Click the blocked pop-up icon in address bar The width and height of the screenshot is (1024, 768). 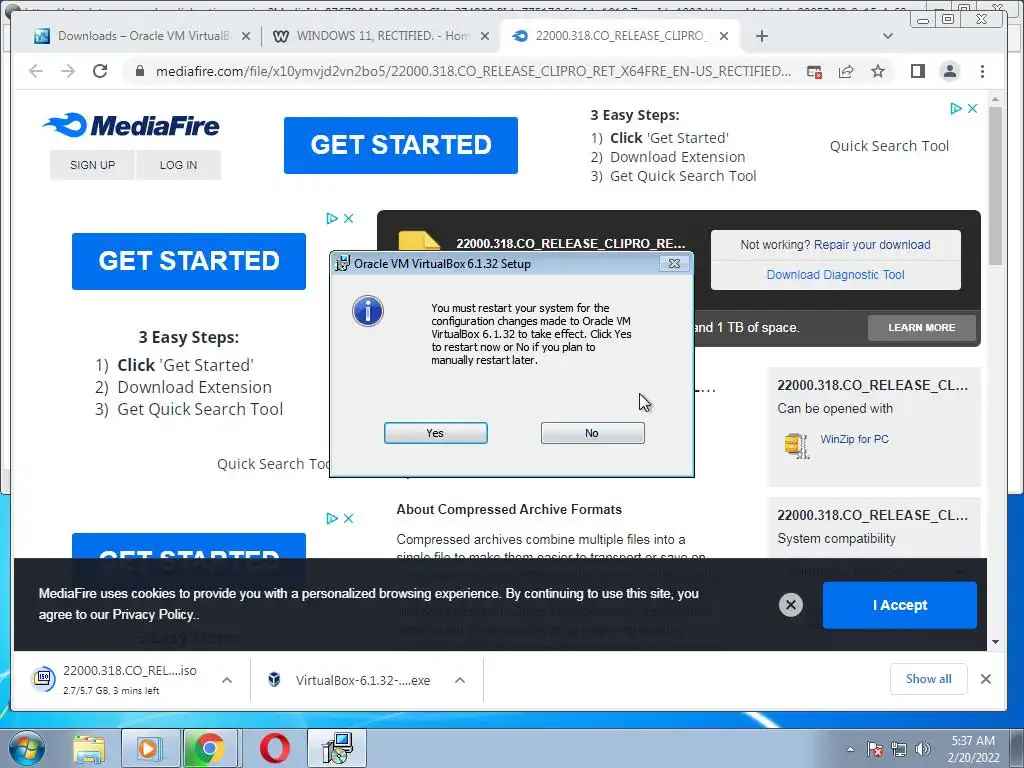pyautogui.click(x=814, y=71)
